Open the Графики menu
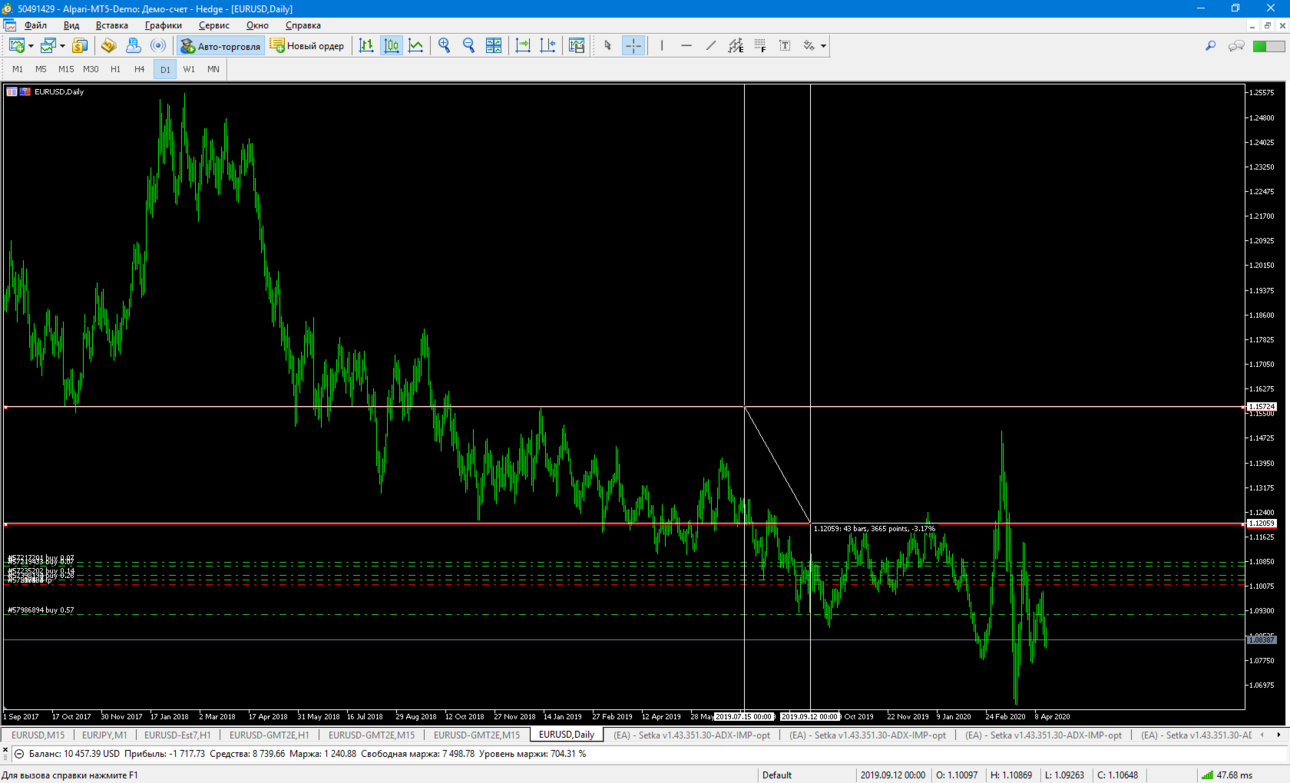Screen dimensions: 1290x783 (163, 25)
